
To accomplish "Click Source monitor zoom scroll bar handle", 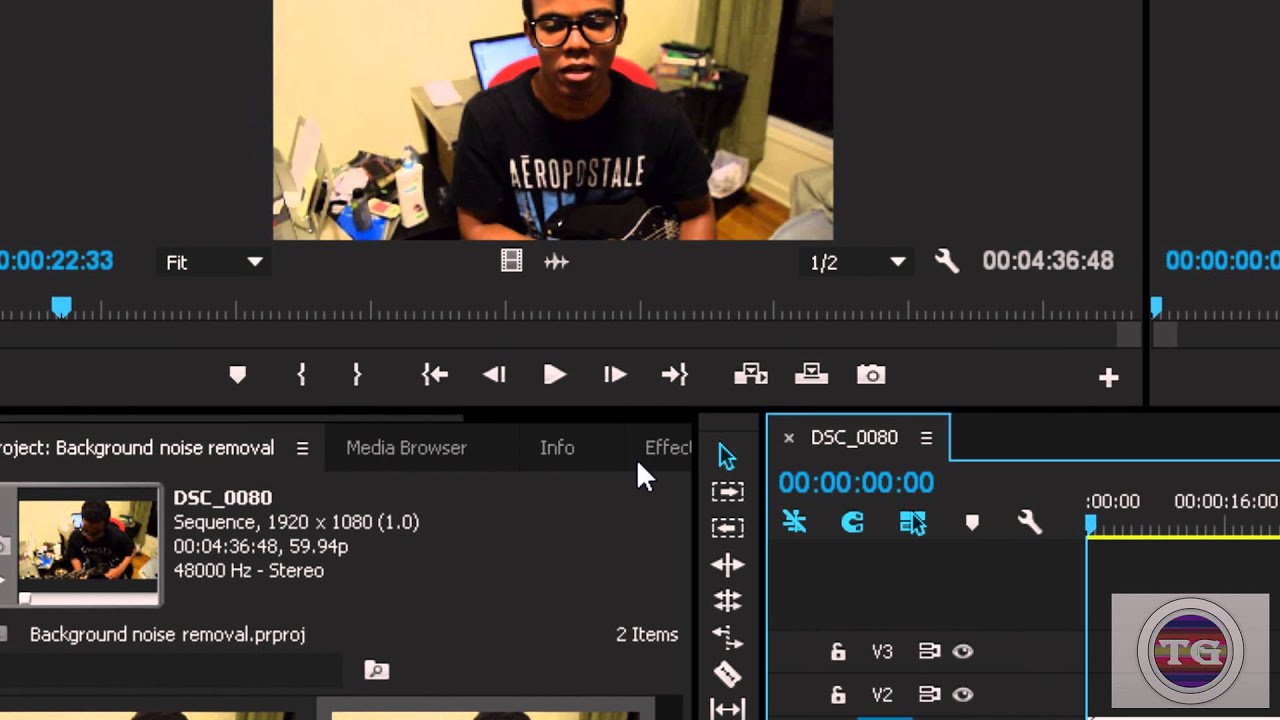I will coord(1129,336).
